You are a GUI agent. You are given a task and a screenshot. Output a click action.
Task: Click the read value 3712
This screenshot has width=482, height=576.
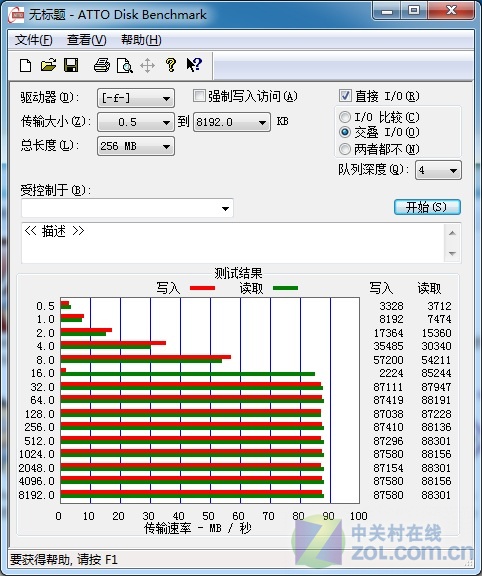click(439, 306)
